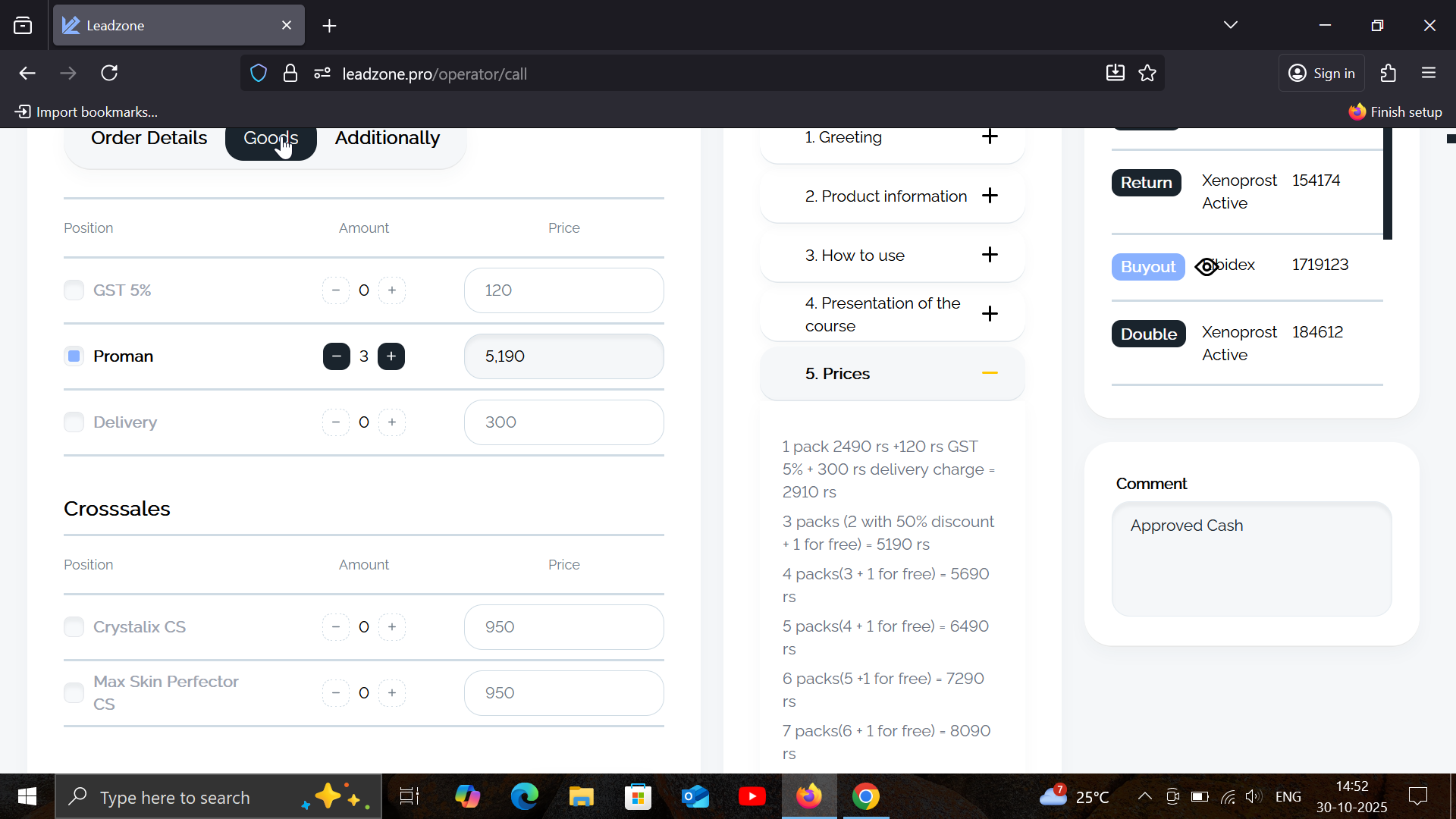Increase Delivery amount with plus
The width and height of the screenshot is (1456, 819).
tap(391, 422)
